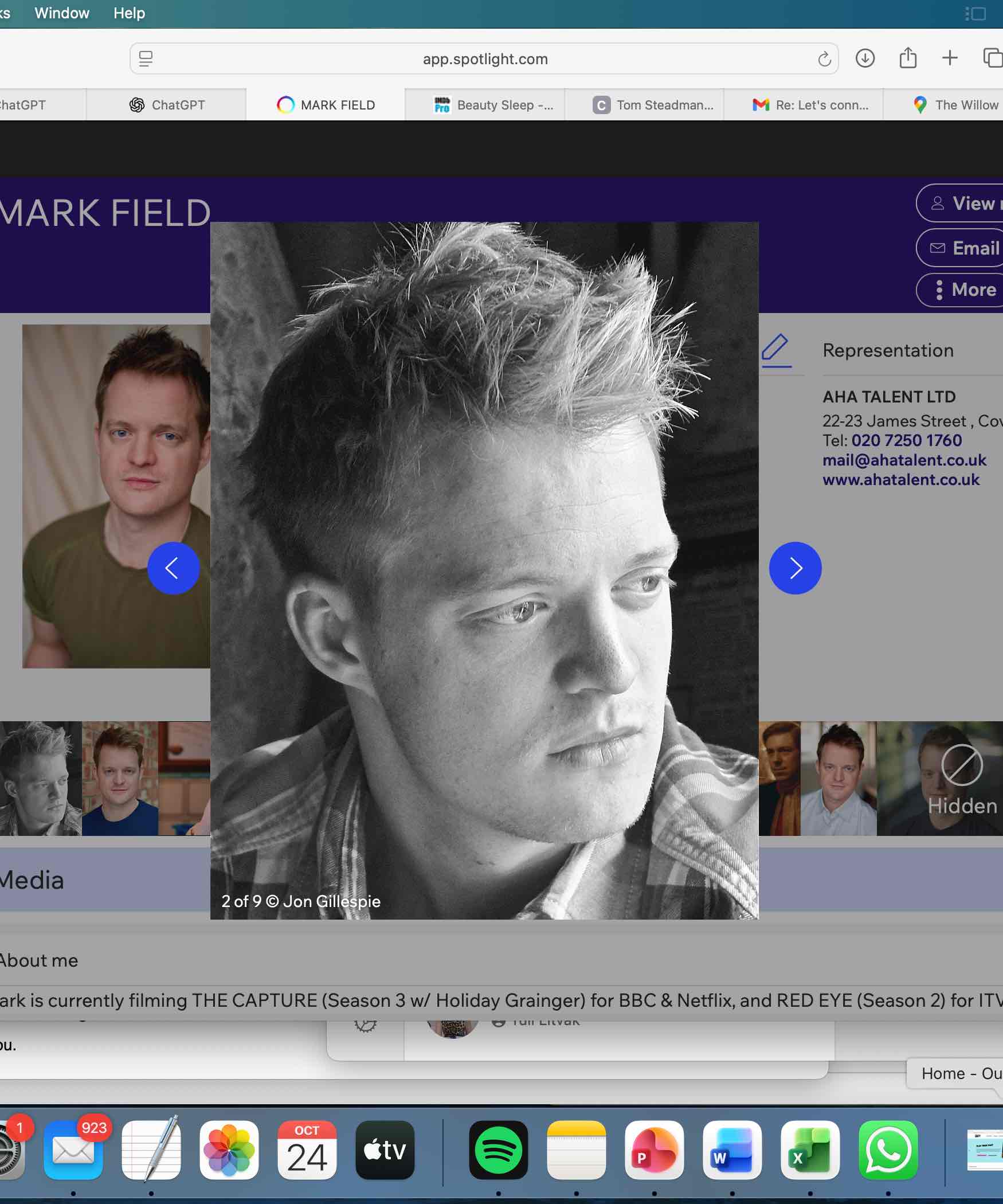The width and height of the screenshot is (1003, 1204).
Task: Open Safari downloads button
Action: point(864,58)
